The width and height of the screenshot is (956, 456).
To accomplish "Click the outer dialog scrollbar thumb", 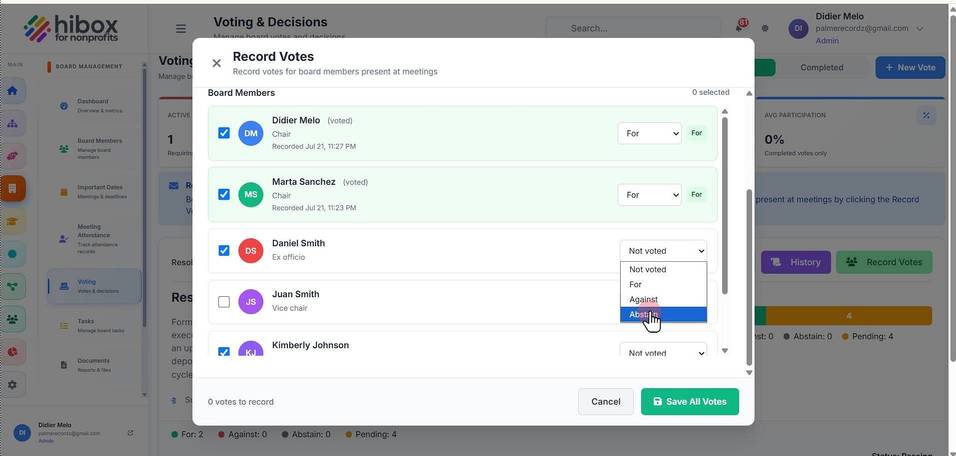I will (749, 277).
